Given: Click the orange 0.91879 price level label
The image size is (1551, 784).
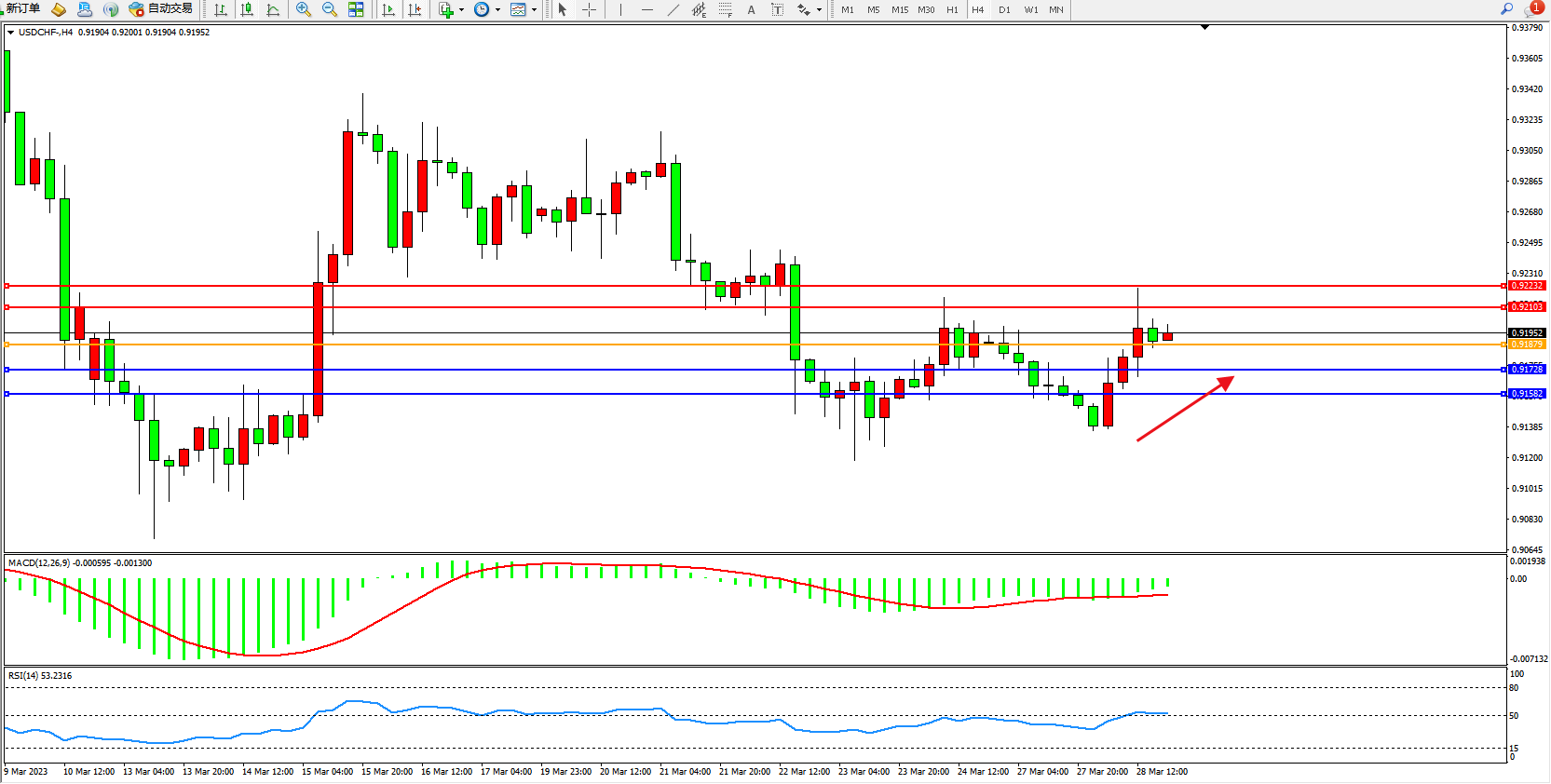Looking at the screenshot, I should 1527,345.
